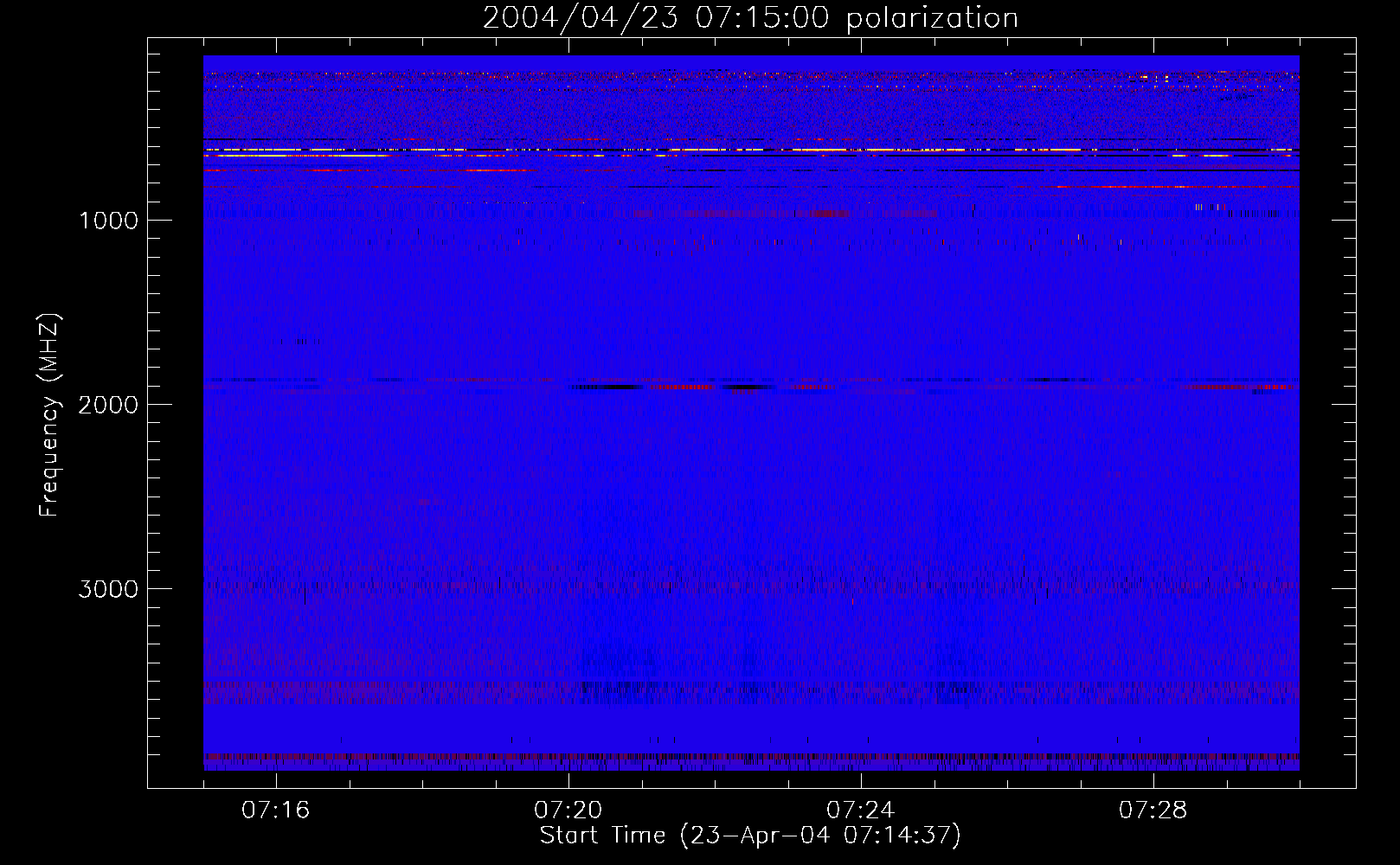Click the 07:16 time tick label
This screenshot has width=1400, height=865.
point(275,811)
